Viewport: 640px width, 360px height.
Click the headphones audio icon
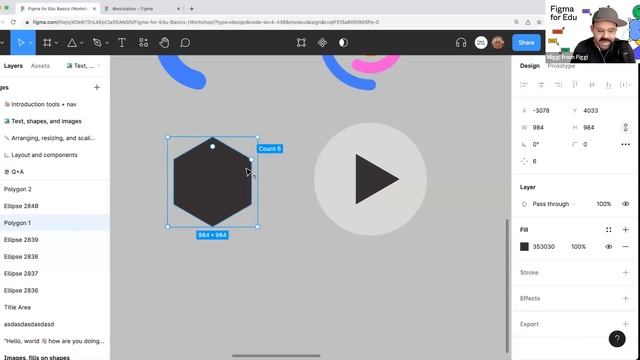461,42
